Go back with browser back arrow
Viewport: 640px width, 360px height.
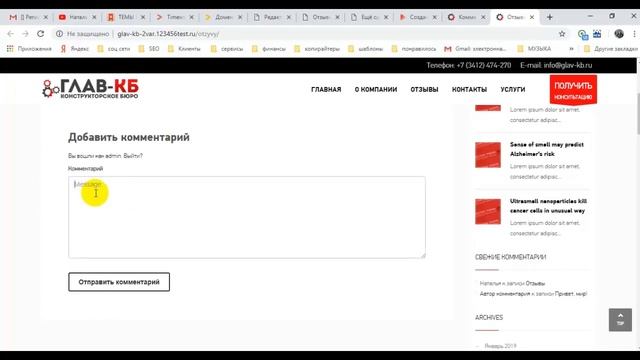pyautogui.click(x=11, y=34)
